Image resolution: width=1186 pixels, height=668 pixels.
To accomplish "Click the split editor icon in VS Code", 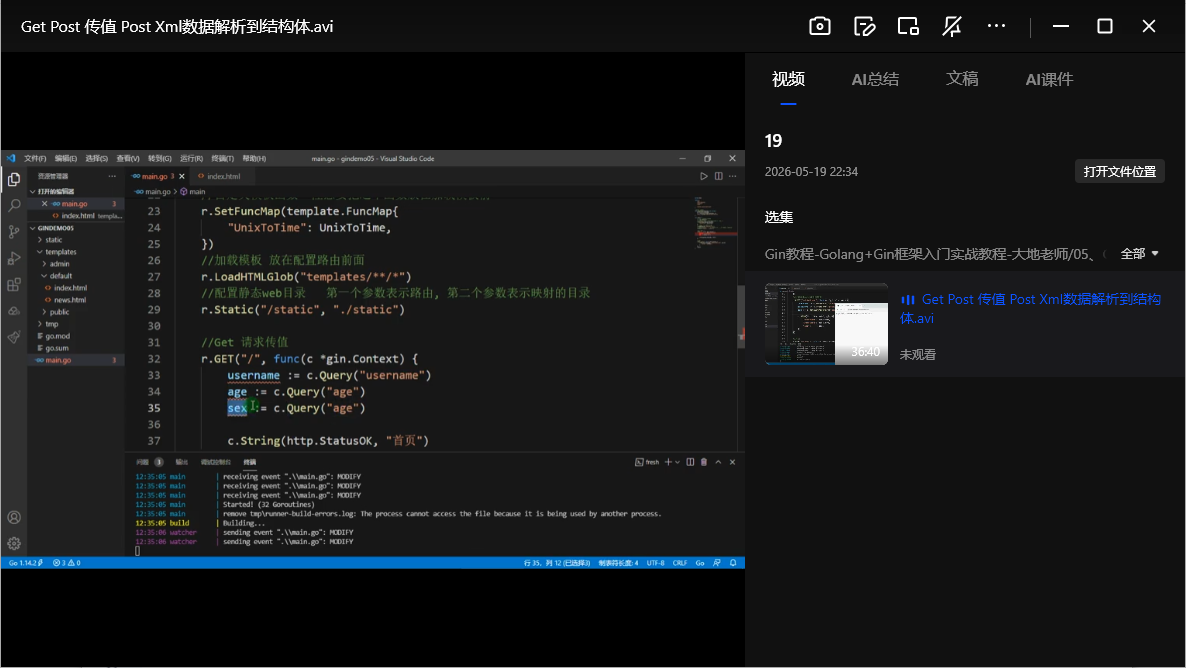I will [x=719, y=176].
